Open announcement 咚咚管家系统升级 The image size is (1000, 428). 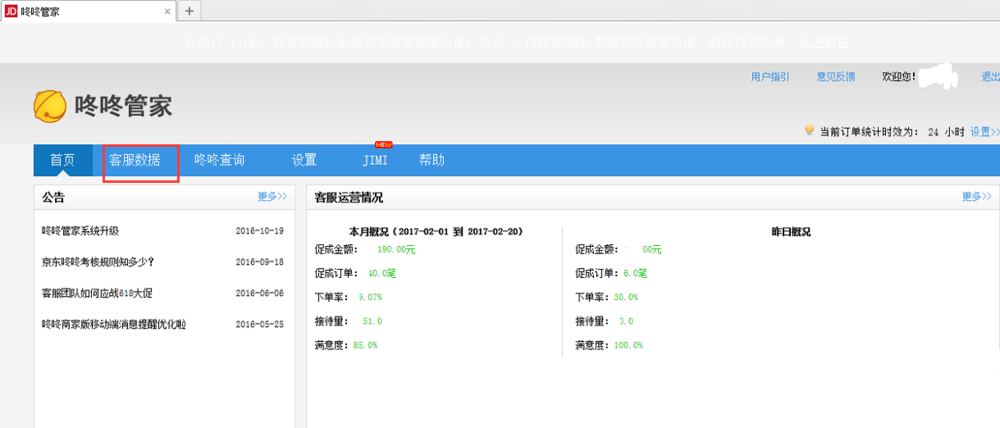(x=81, y=230)
